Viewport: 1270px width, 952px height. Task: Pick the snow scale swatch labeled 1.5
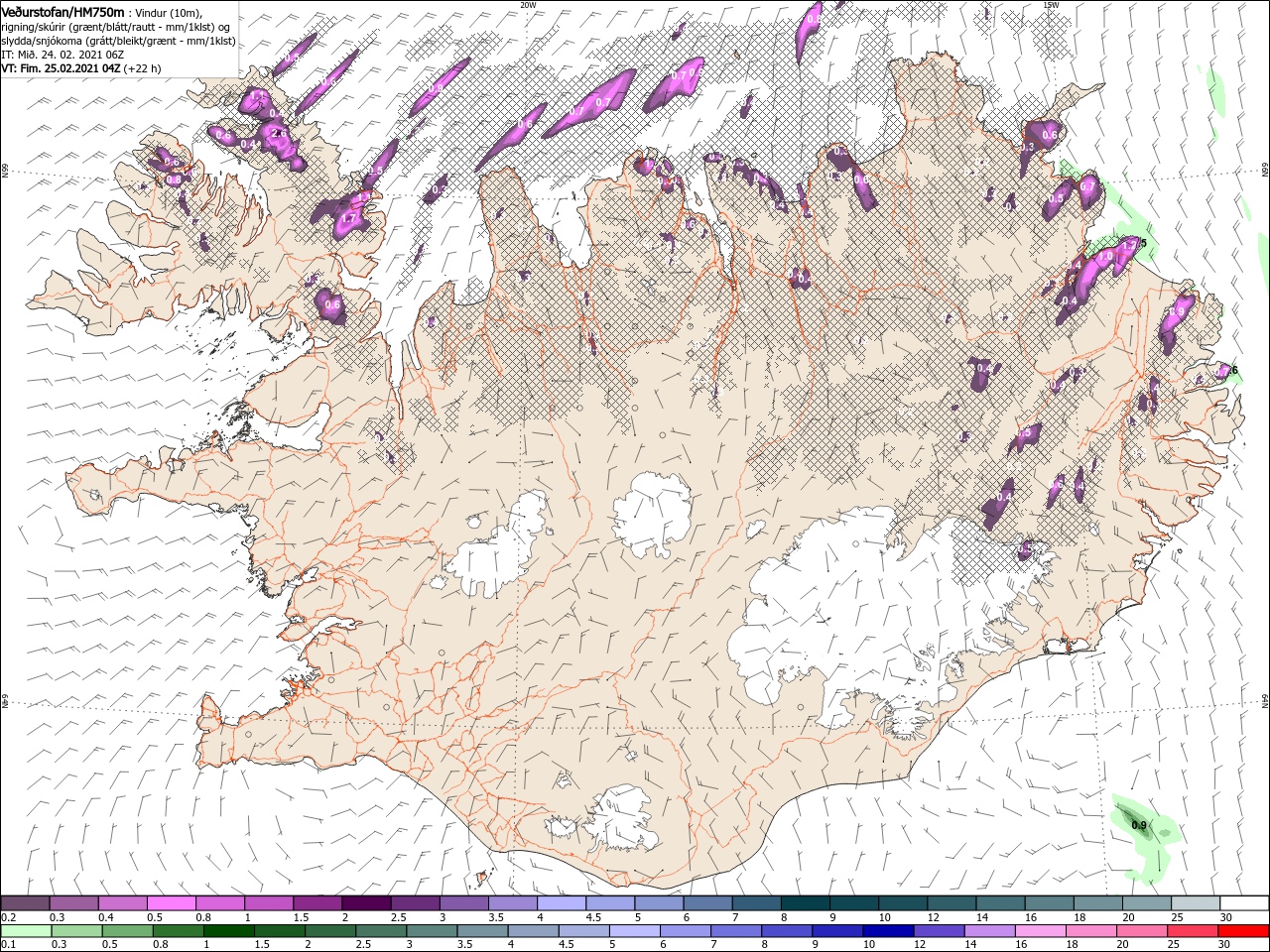(317, 903)
